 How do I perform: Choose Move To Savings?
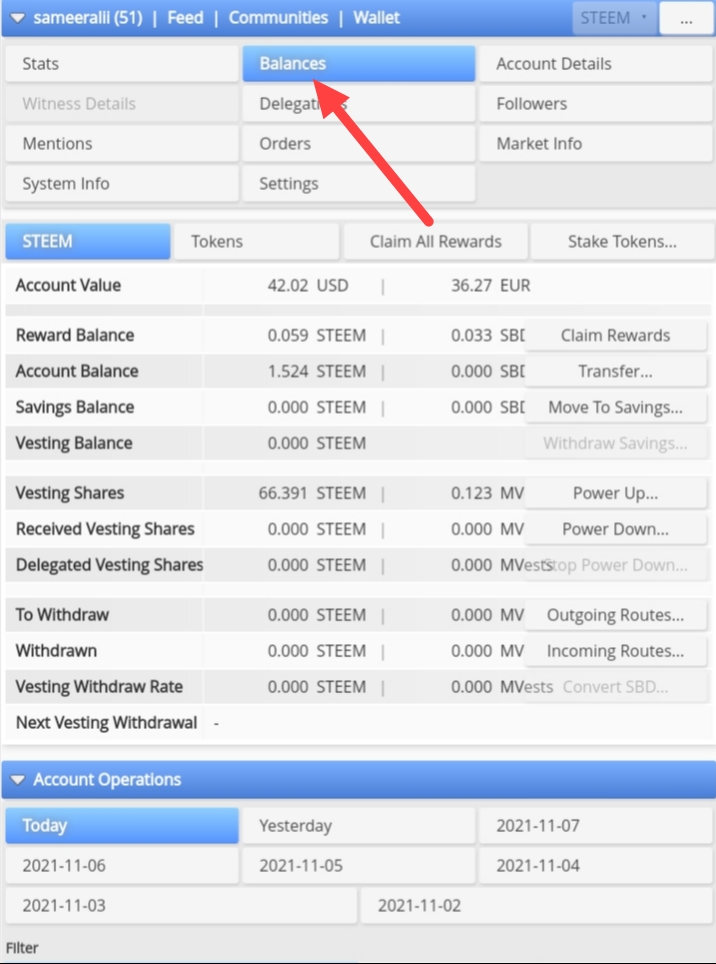615,407
